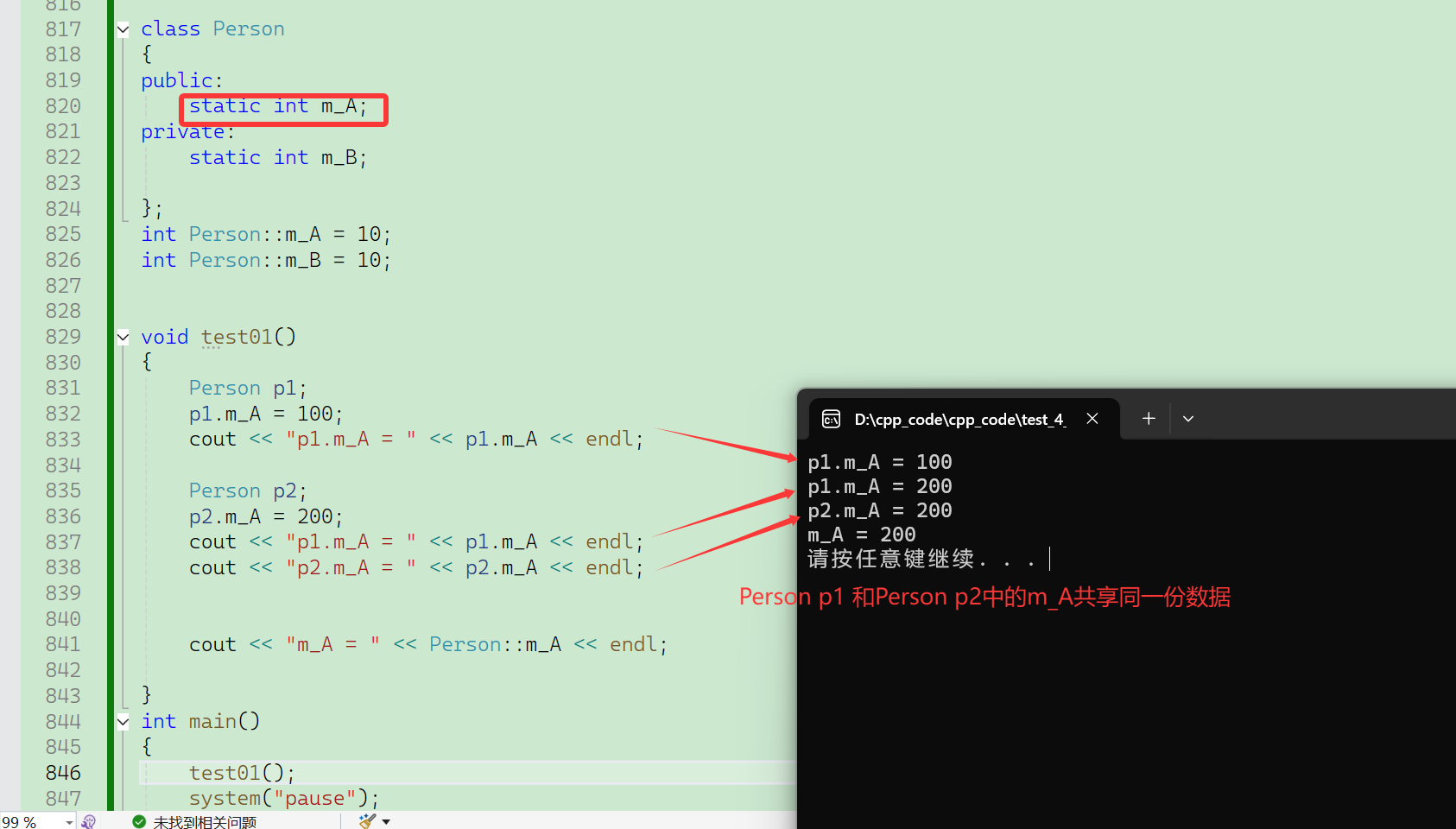
Task: Click the 'test01();' call line
Action: [243, 773]
